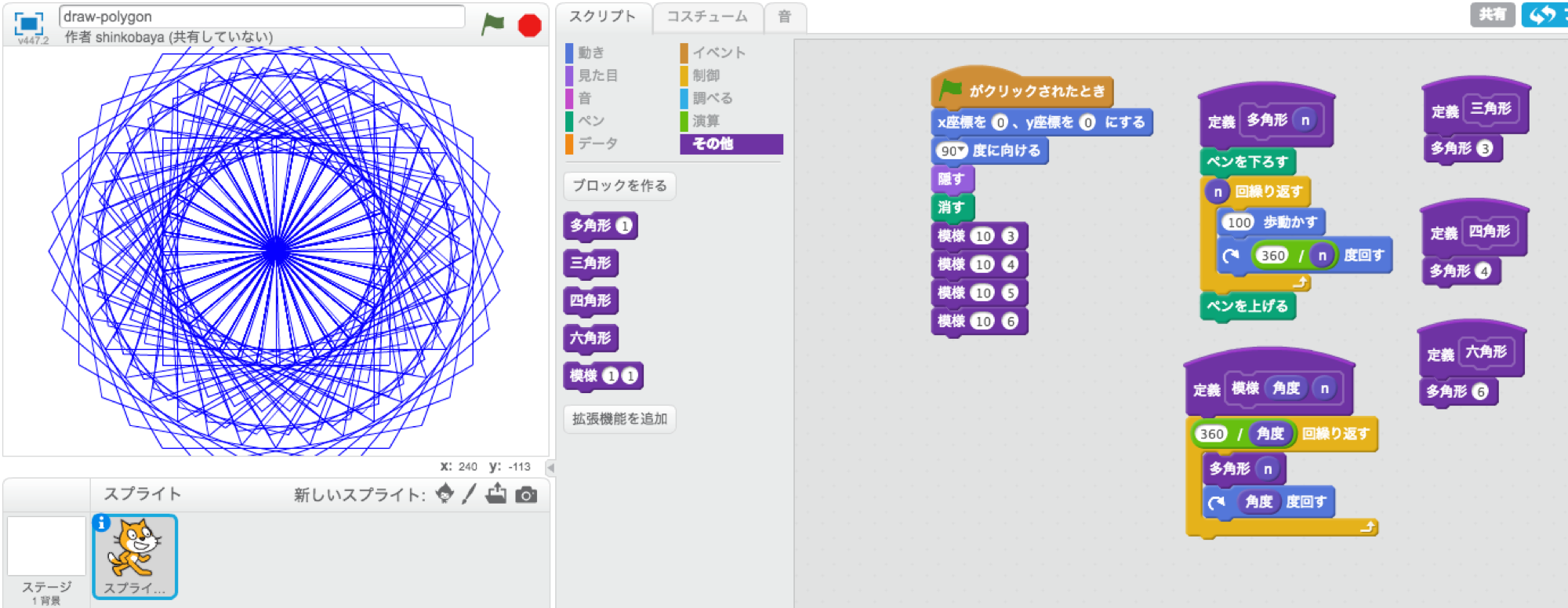Choose new sprite from library icon
This screenshot has width=1568, height=608.
click(x=445, y=493)
